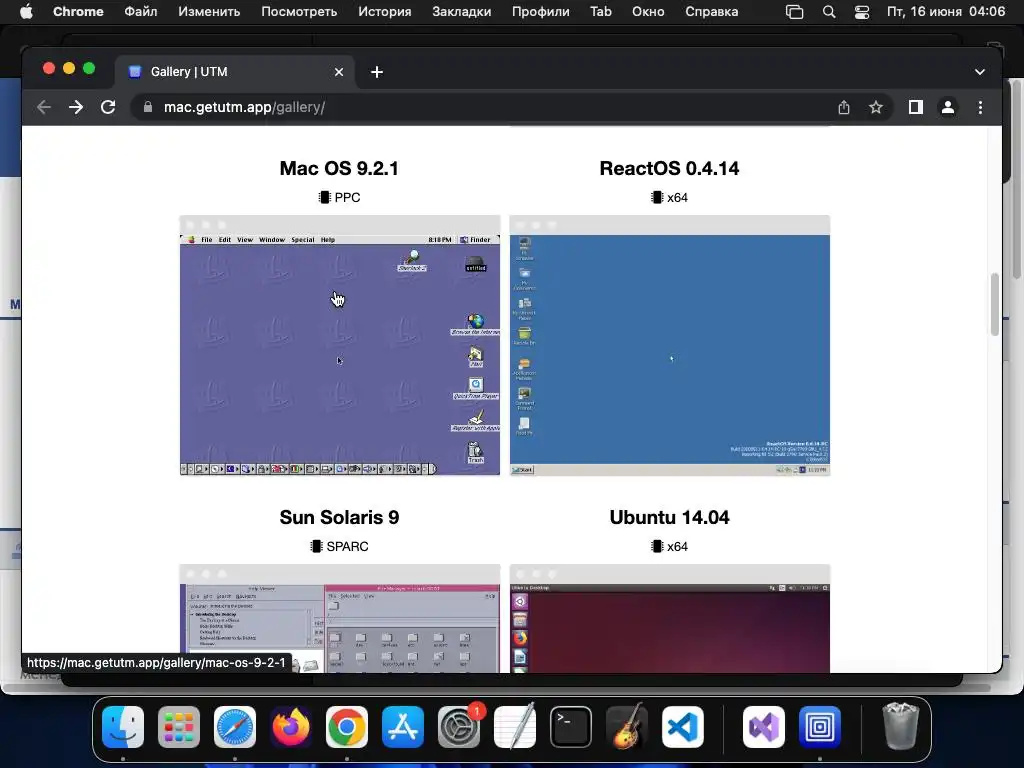Viewport: 1024px width, 768px height.
Task: Open Safari from the Dock
Action: coord(235,727)
